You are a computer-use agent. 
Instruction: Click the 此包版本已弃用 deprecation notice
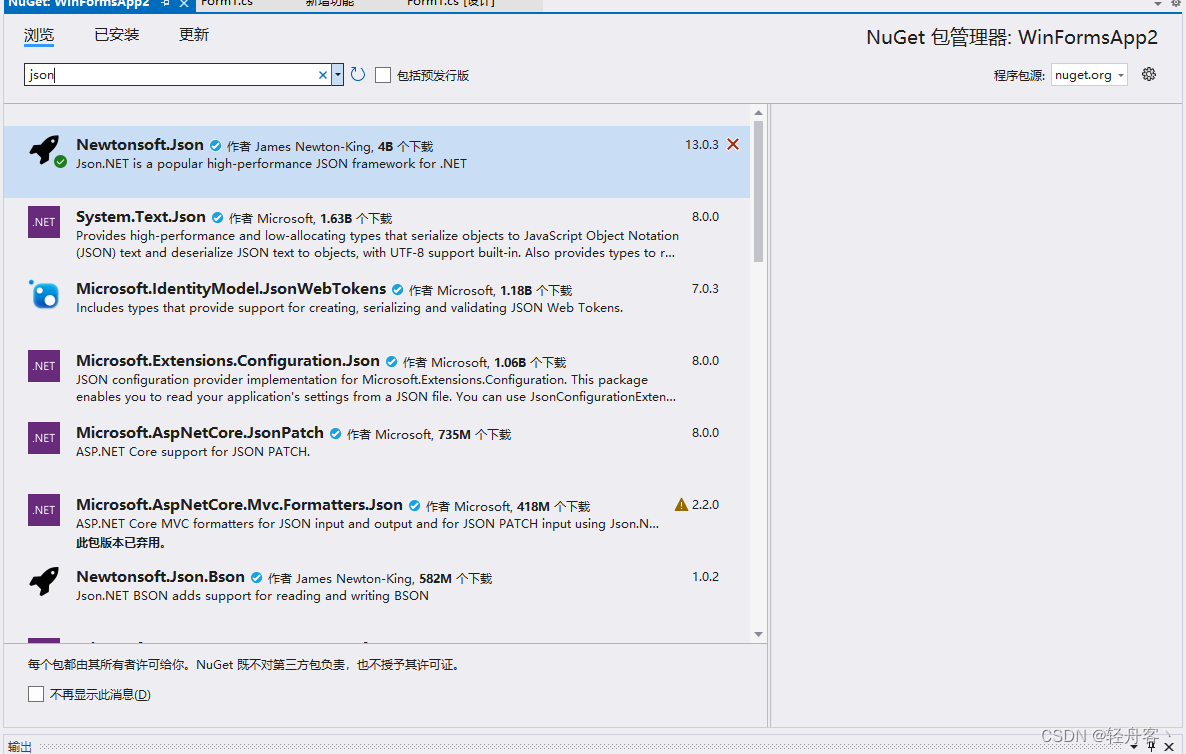120,543
